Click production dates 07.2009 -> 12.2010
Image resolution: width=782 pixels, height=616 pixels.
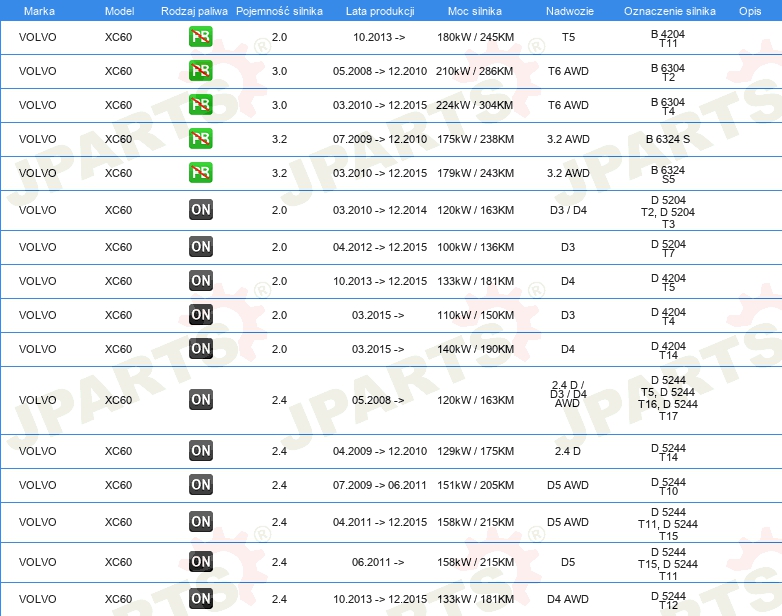380,139
